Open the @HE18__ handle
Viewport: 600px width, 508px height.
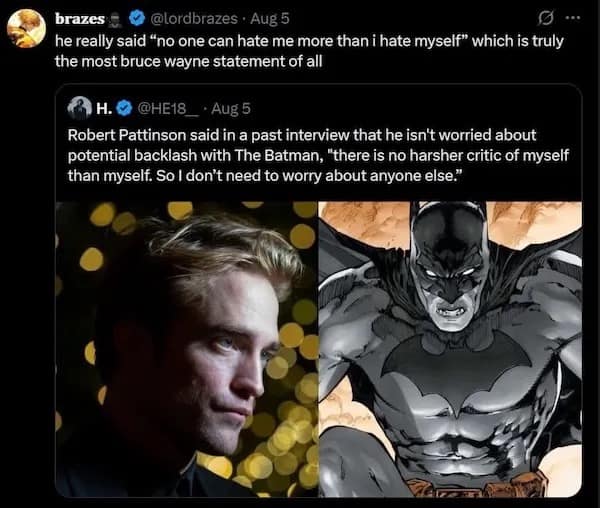pos(166,107)
